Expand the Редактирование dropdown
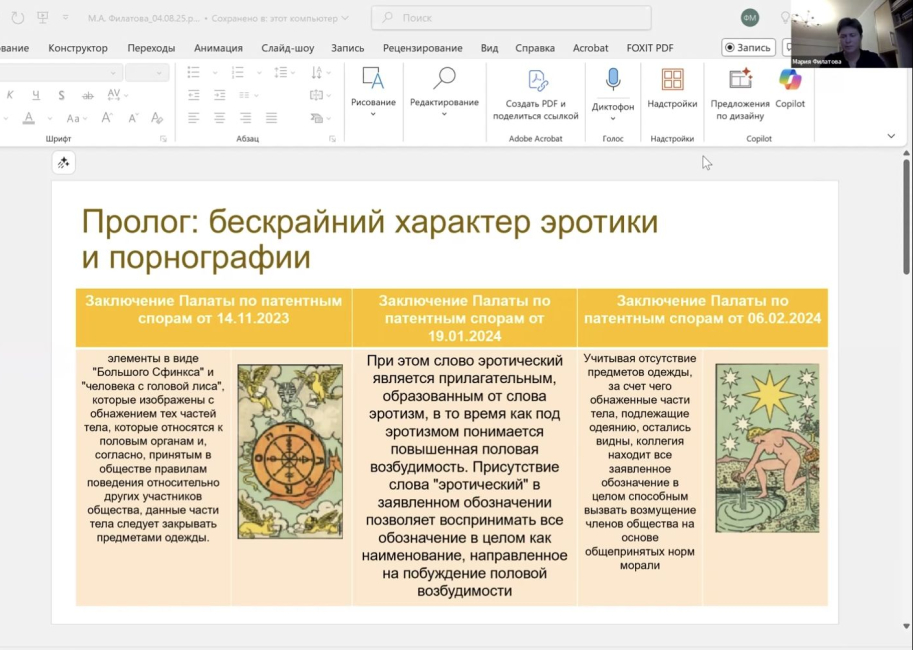This screenshot has width=913, height=650. pos(444,115)
